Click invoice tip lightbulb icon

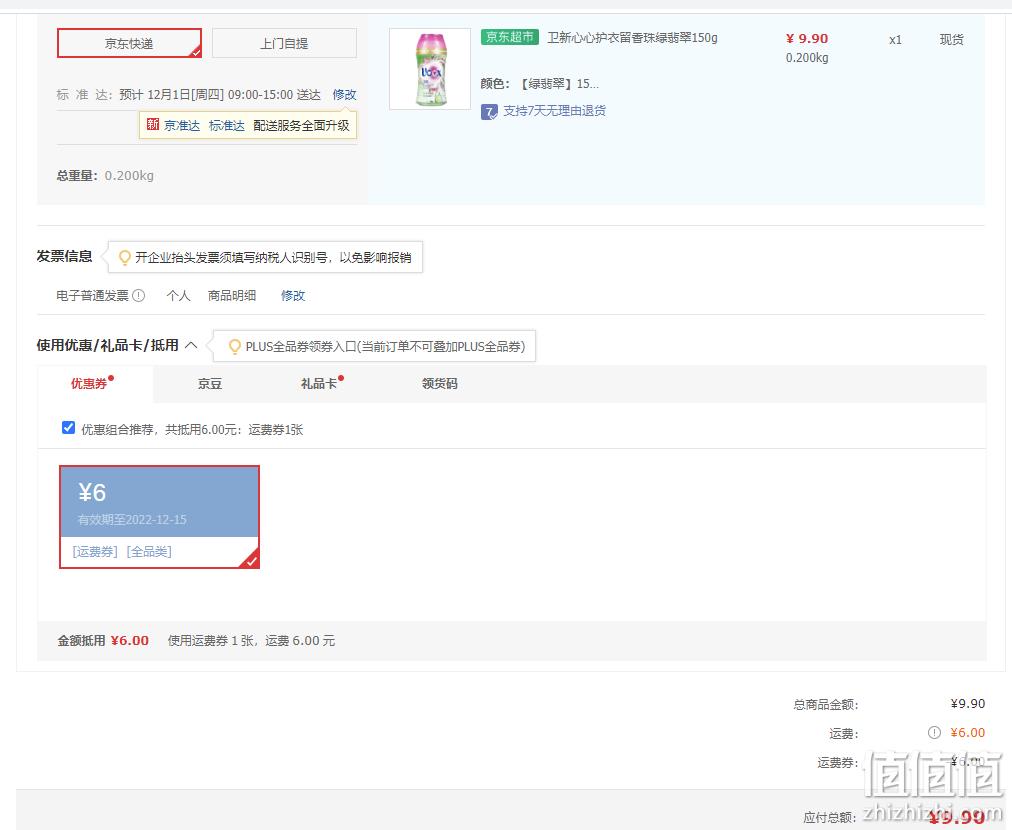(125, 258)
